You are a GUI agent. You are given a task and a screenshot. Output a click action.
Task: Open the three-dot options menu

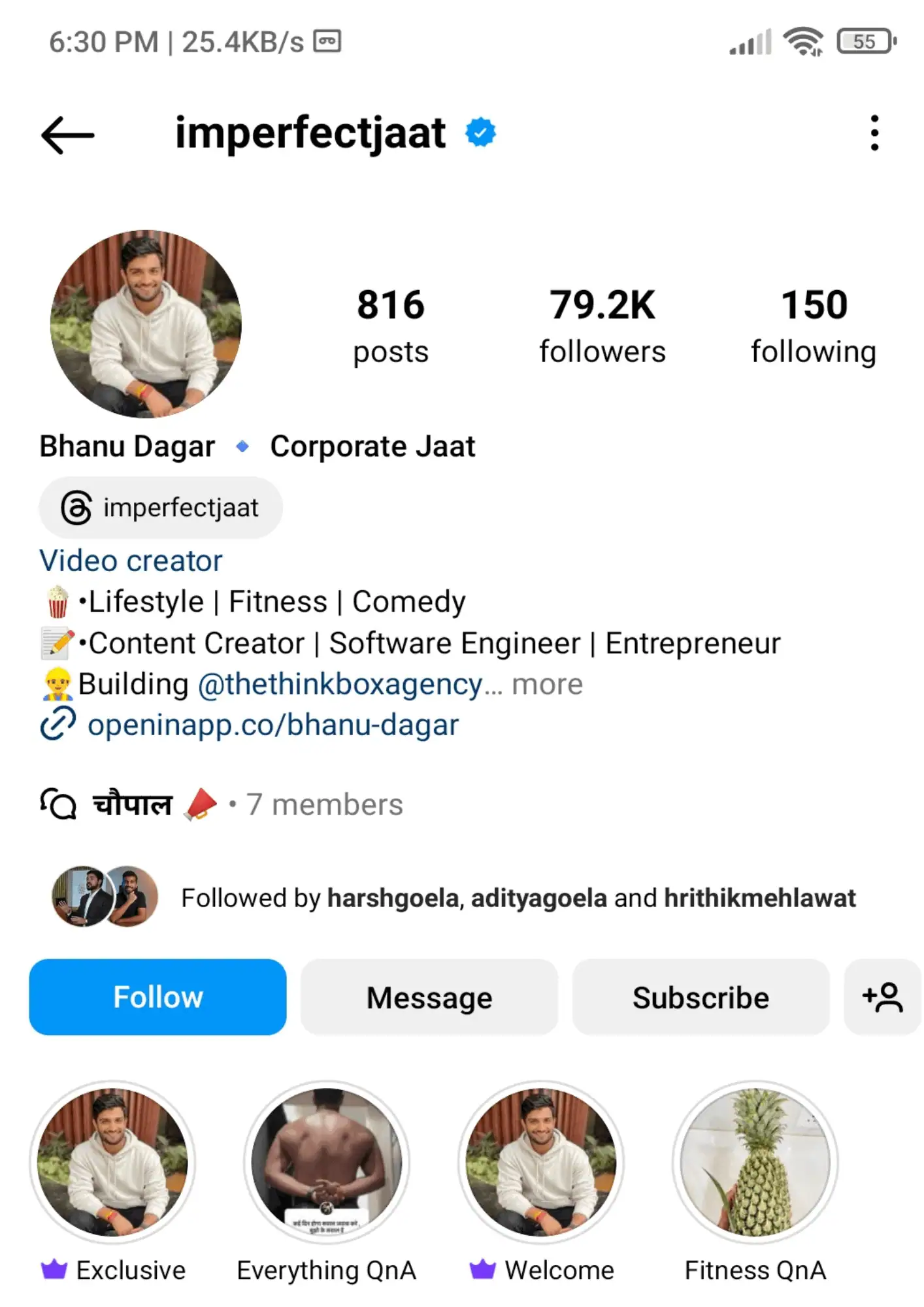[x=874, y=133]
